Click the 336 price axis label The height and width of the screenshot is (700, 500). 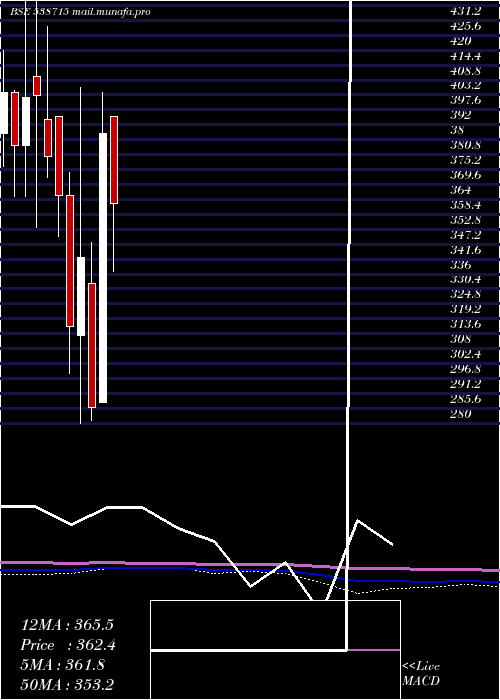461,265
